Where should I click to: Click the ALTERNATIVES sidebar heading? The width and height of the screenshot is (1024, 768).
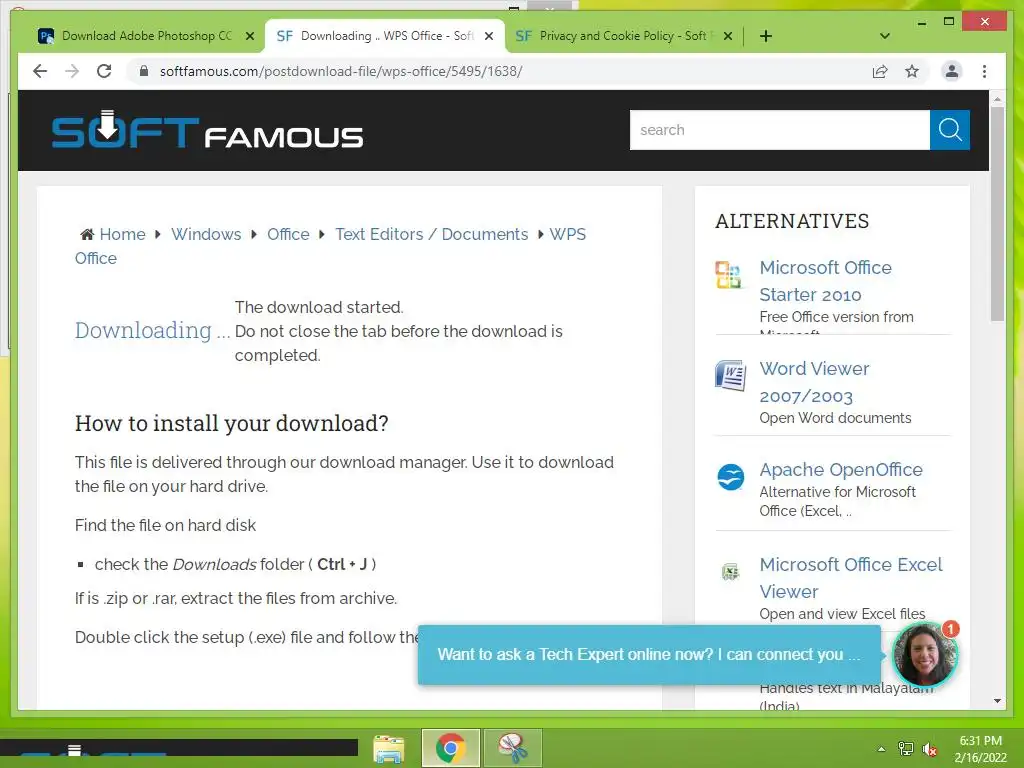click(792, 221)
